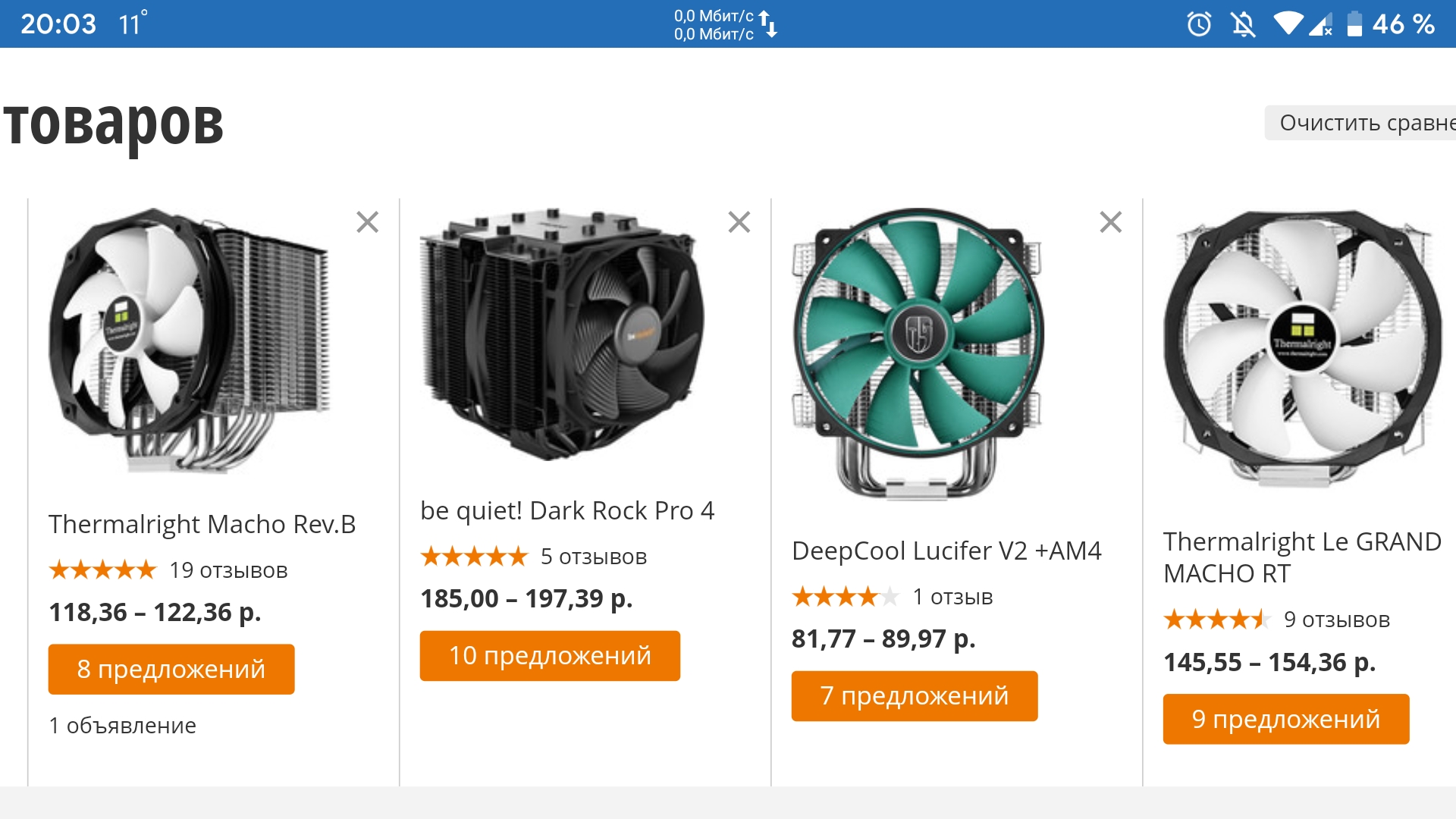
Task: Tap the network speed arrows icon
Action: [x=768, y=24]
